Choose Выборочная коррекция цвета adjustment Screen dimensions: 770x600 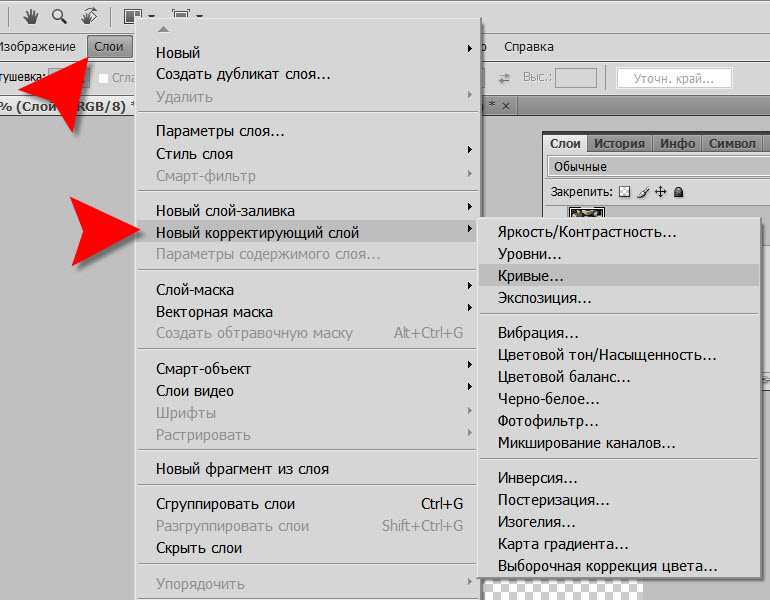tap(620, 566)
